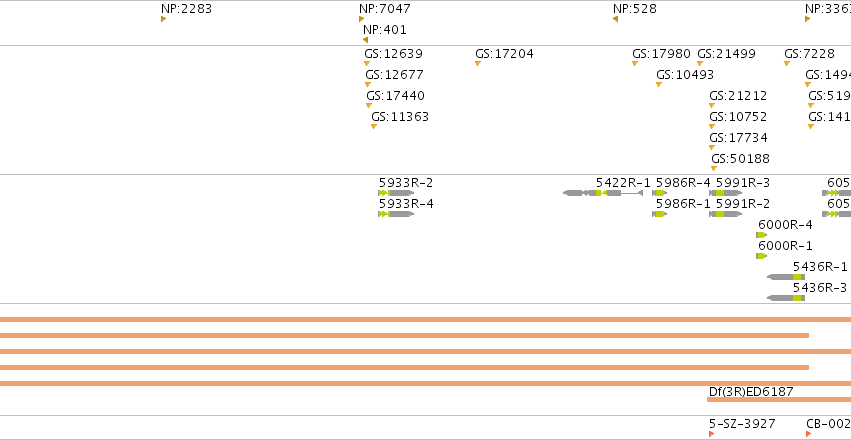Select the triangle beneath GS:21212
The height and width of the screenshot is (440, 851).
pyautogui.click(x=712, y=106)
